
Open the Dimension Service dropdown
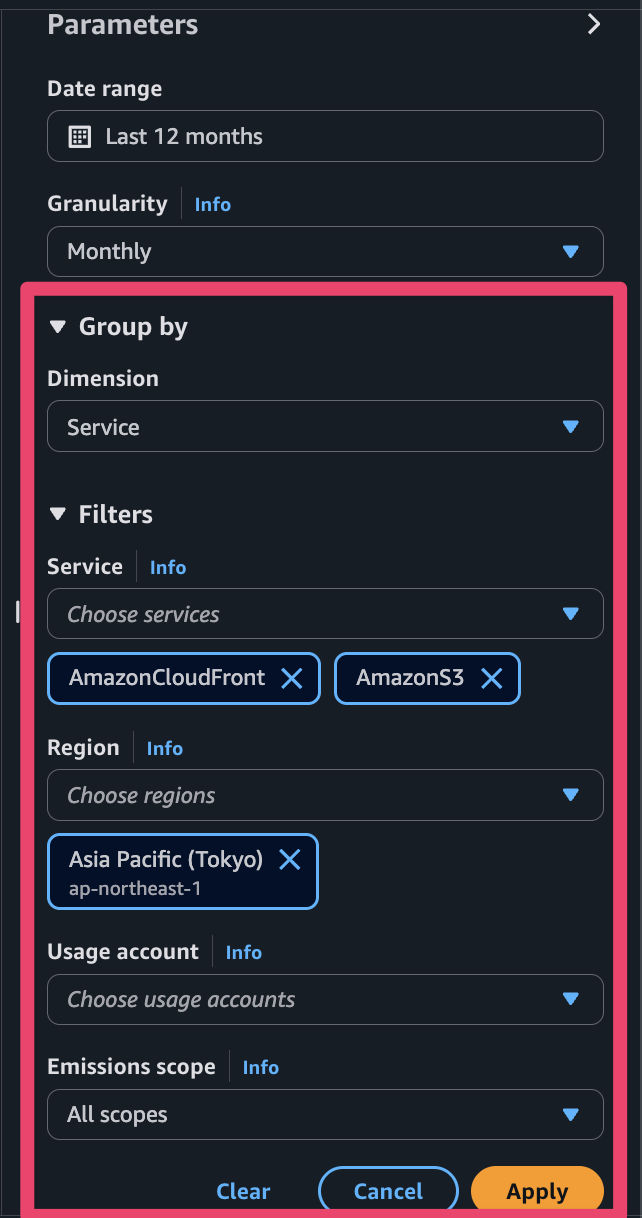[x=325, y=427]
